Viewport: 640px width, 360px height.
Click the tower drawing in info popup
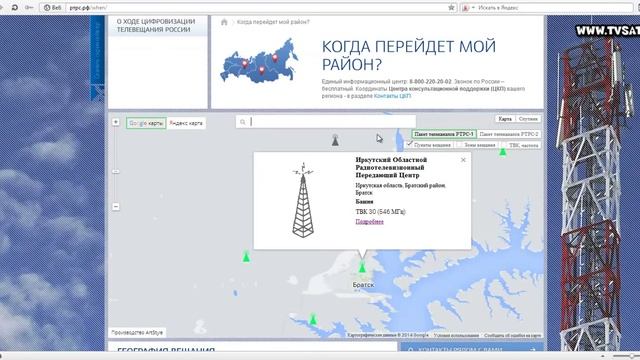pos(303,200)
